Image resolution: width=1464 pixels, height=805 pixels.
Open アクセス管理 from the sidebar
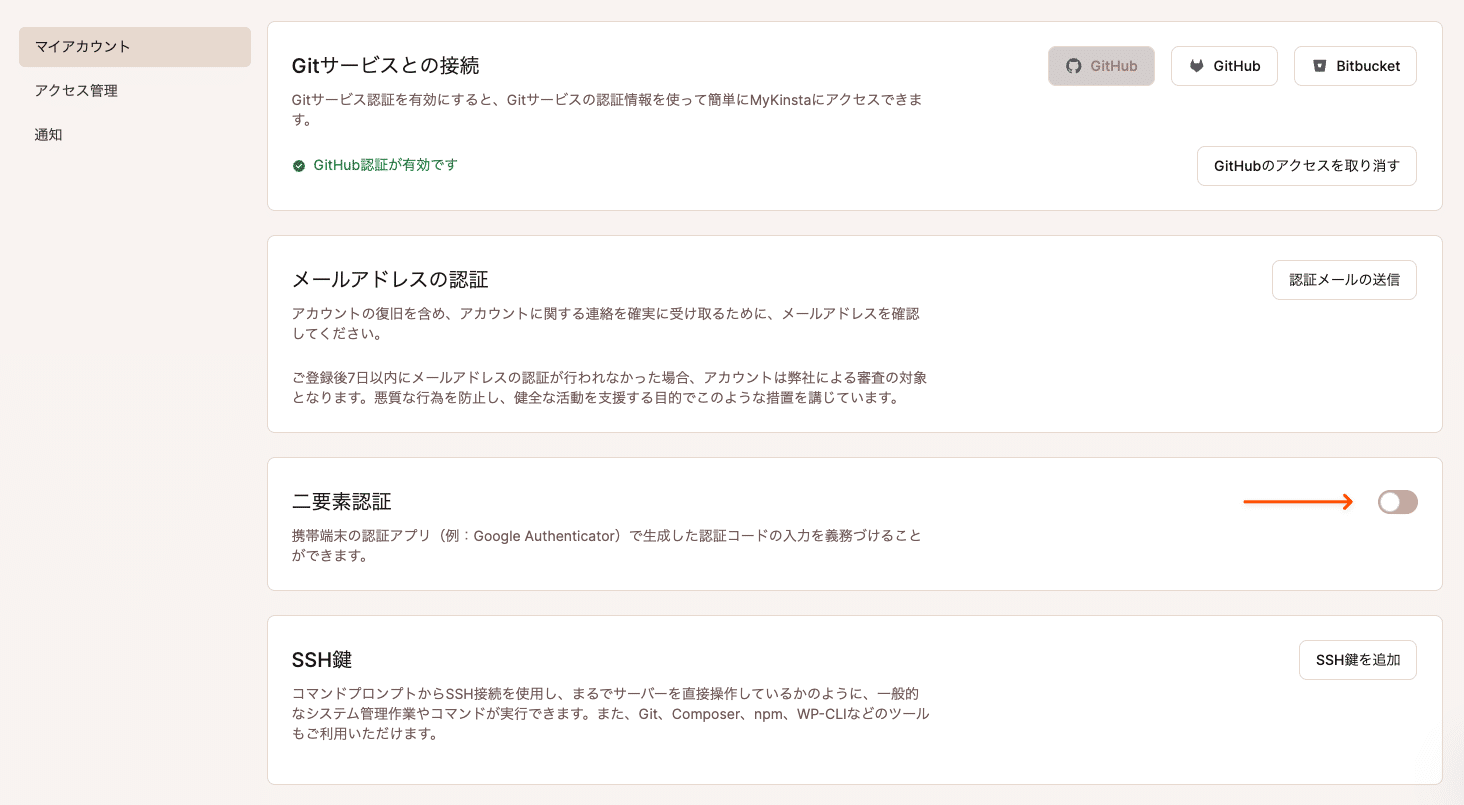pos(76,91)
